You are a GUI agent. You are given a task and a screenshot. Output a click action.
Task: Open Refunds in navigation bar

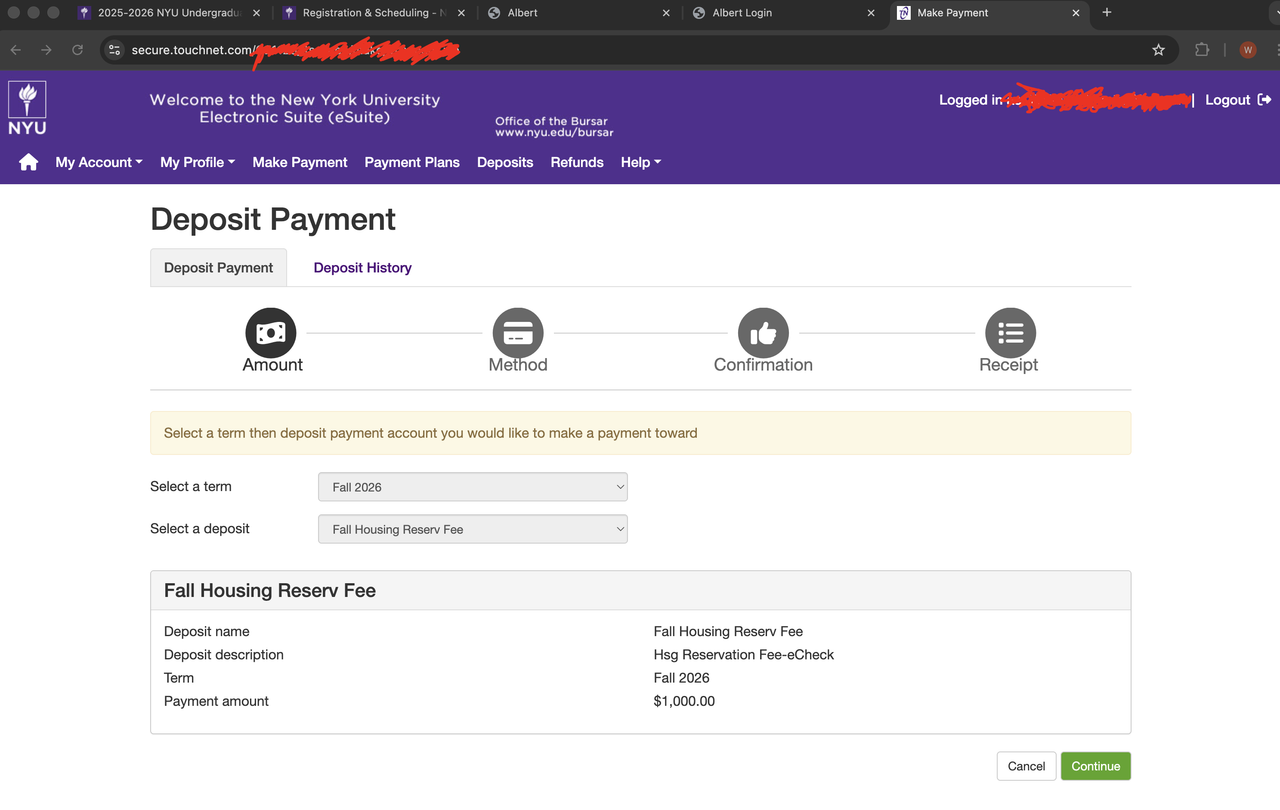point(577,162)
